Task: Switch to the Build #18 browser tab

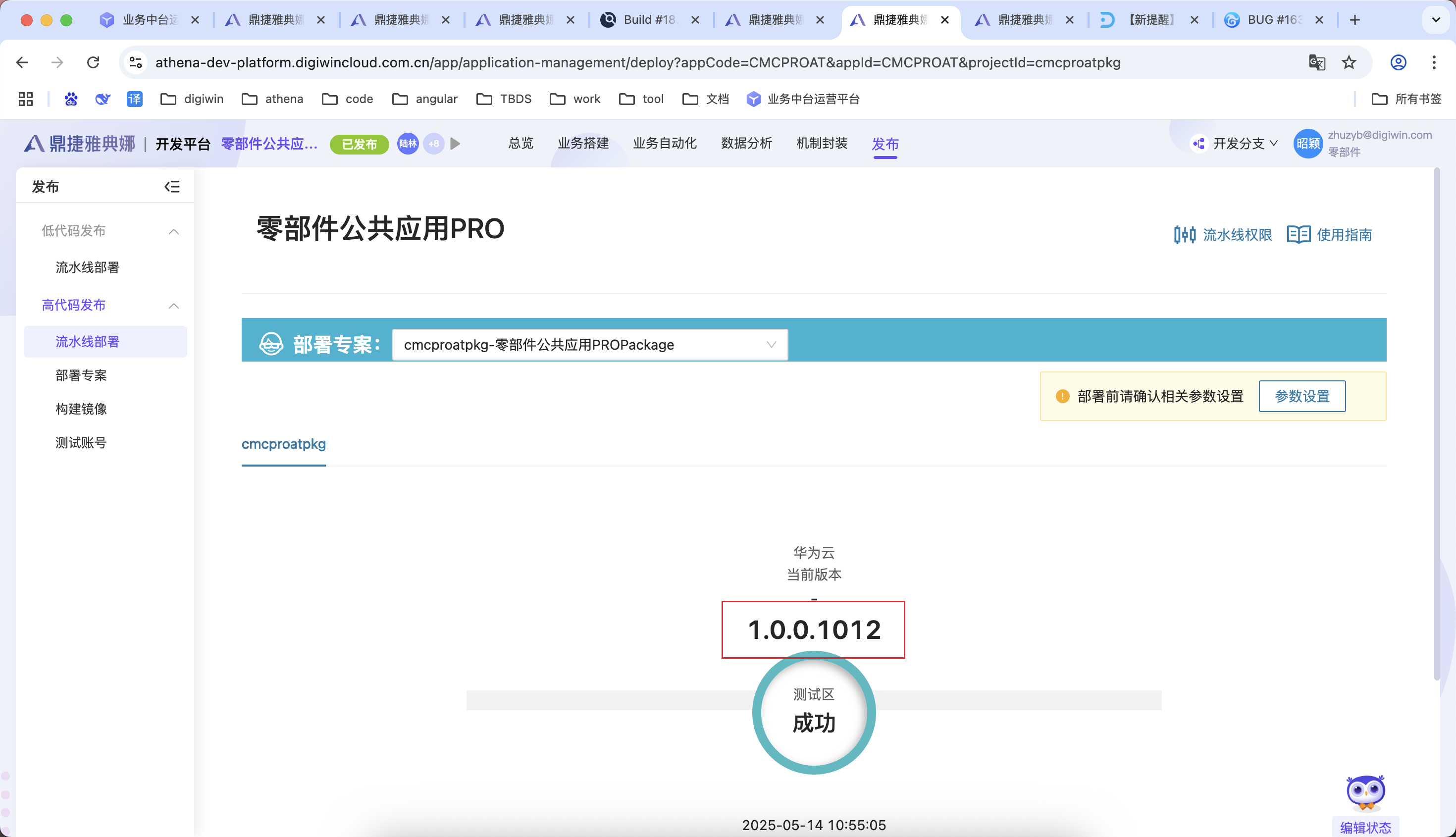Action: [650, 20]
